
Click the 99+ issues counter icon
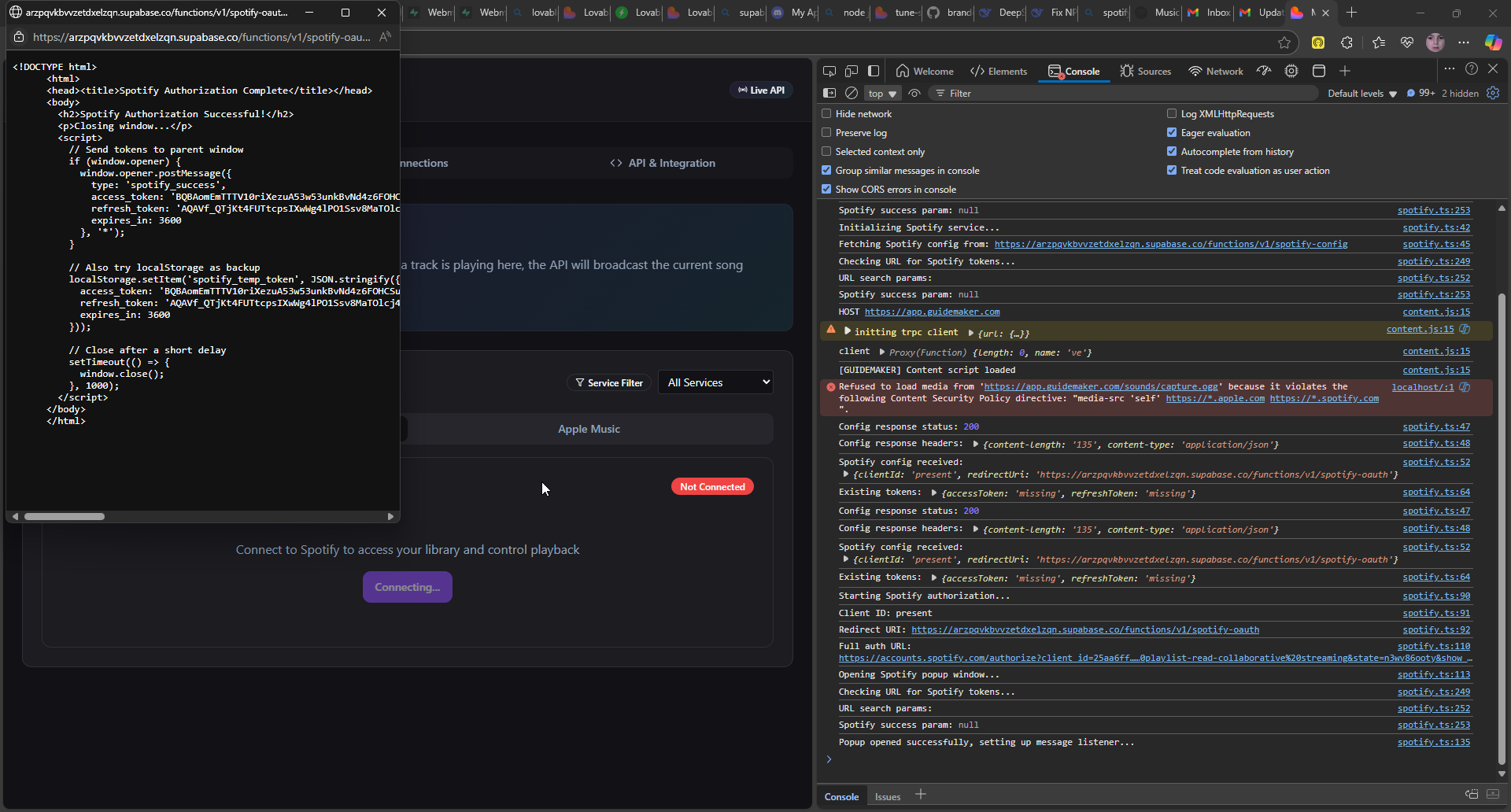[x=1421, y=93]
